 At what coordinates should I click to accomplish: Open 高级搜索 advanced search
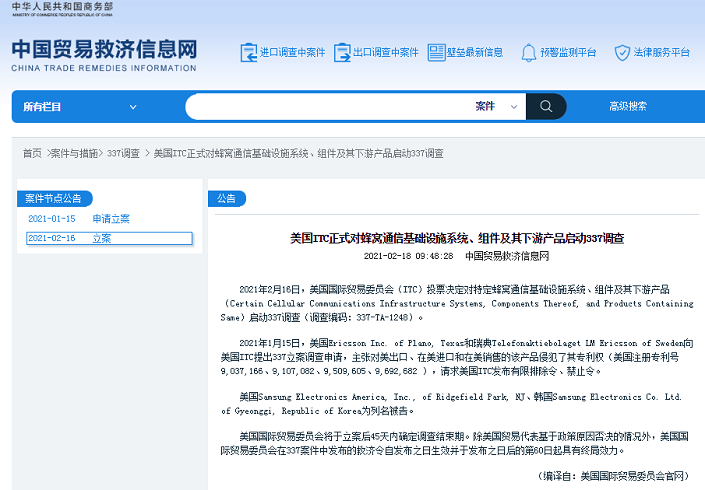point(628,107)
